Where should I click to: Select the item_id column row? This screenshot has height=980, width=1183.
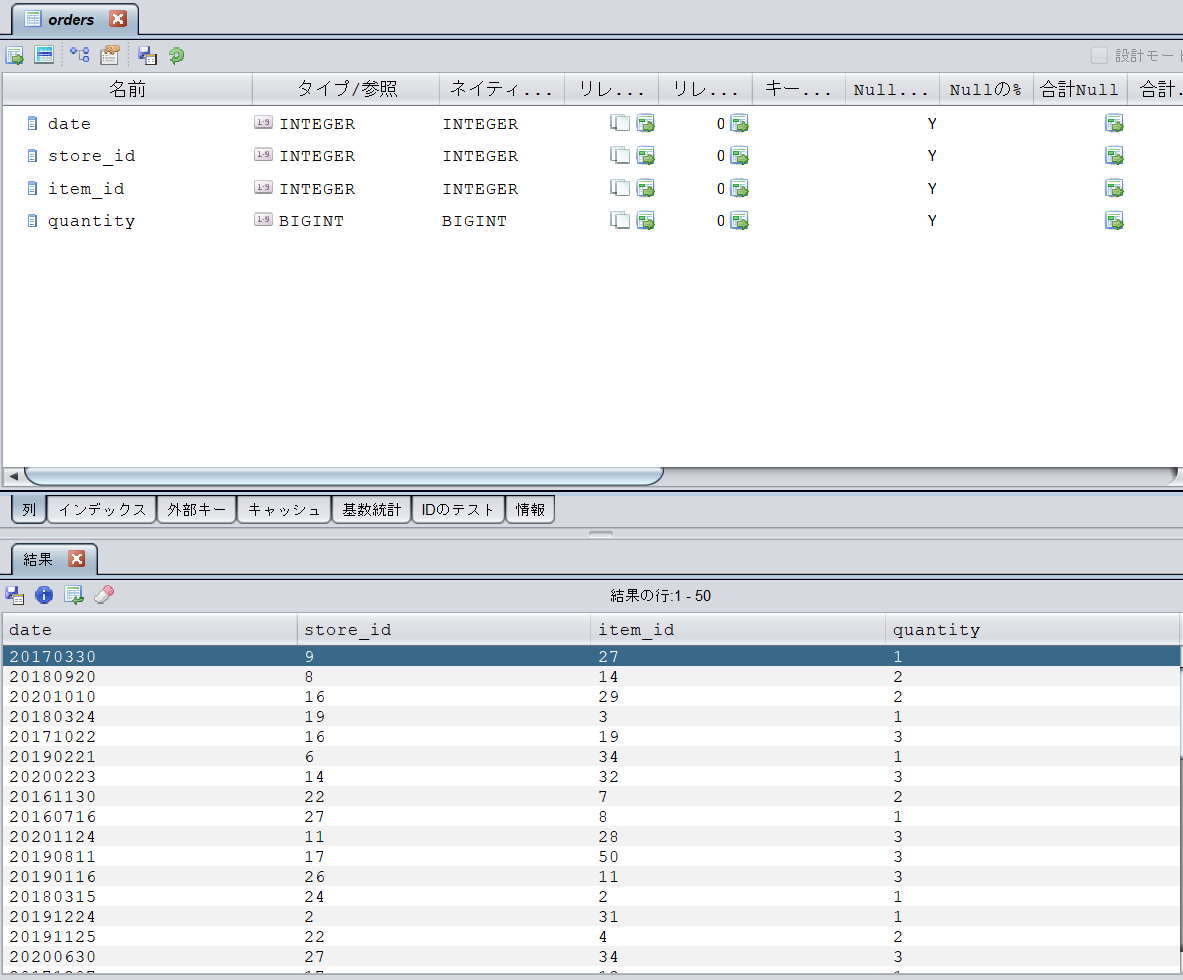pos(592,188)
